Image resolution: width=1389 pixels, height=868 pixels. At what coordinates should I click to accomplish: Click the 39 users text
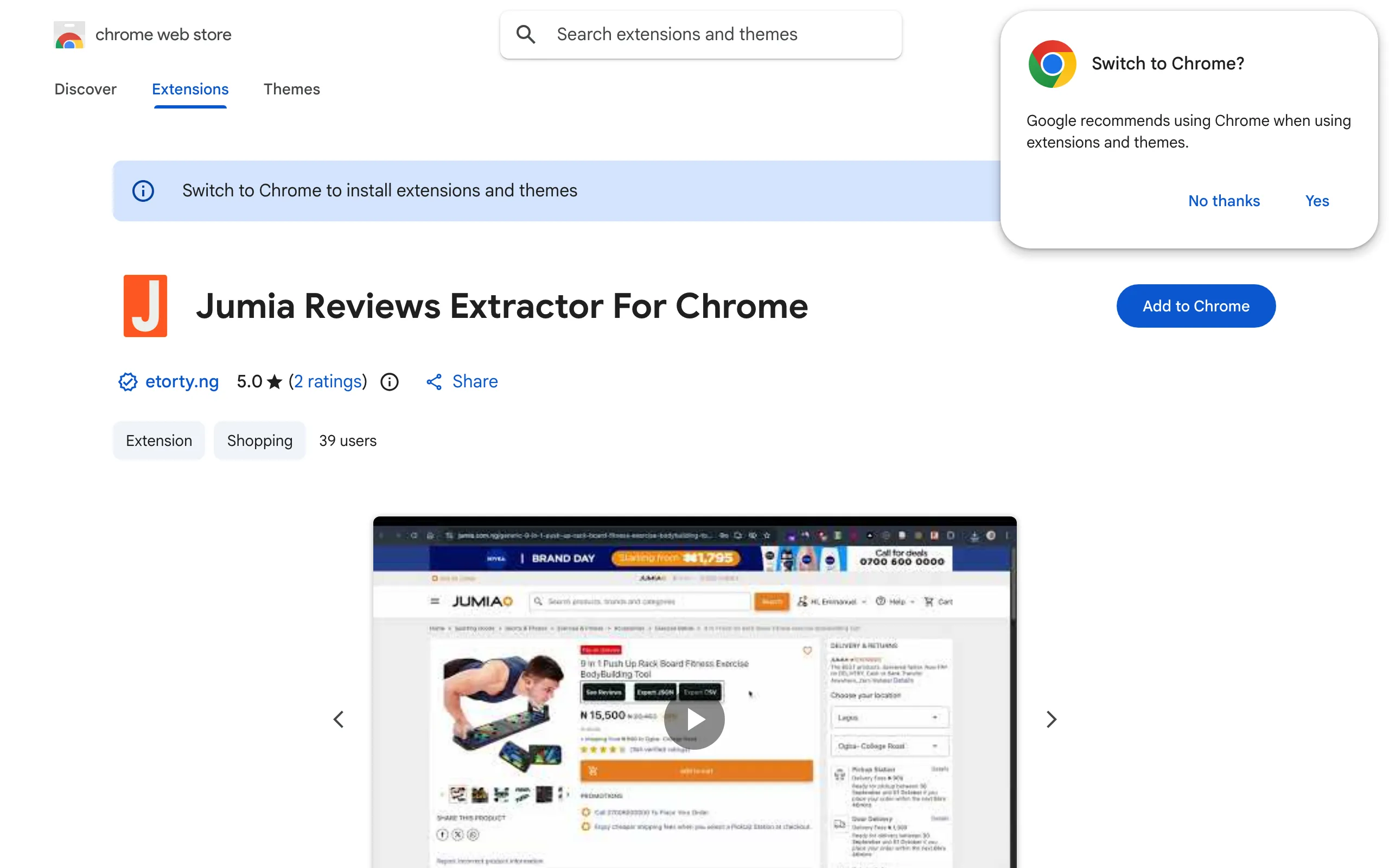[x=348, y=441]
